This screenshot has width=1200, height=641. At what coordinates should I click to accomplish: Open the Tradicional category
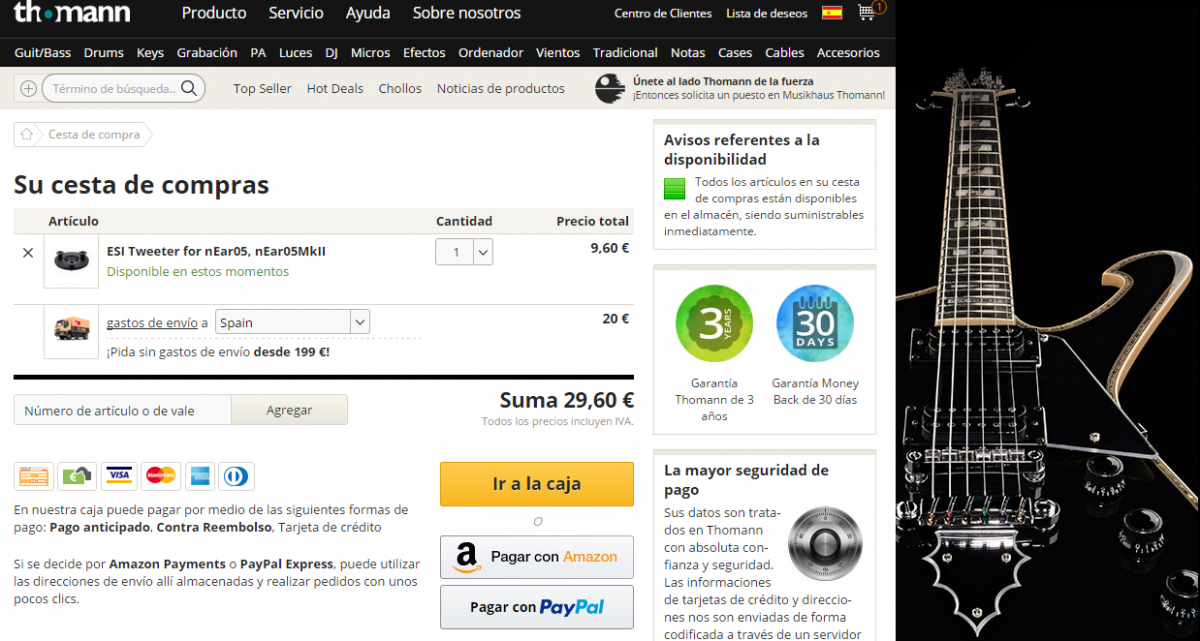625,53
